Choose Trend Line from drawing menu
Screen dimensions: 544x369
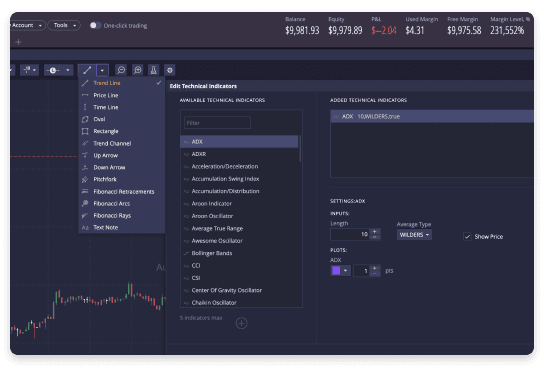(121, 83)
